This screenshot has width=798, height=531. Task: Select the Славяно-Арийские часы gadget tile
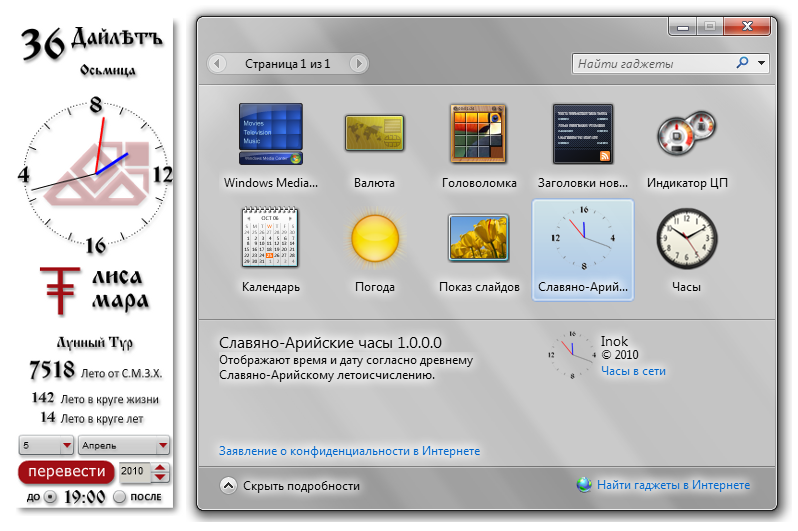tap(583, 250)
